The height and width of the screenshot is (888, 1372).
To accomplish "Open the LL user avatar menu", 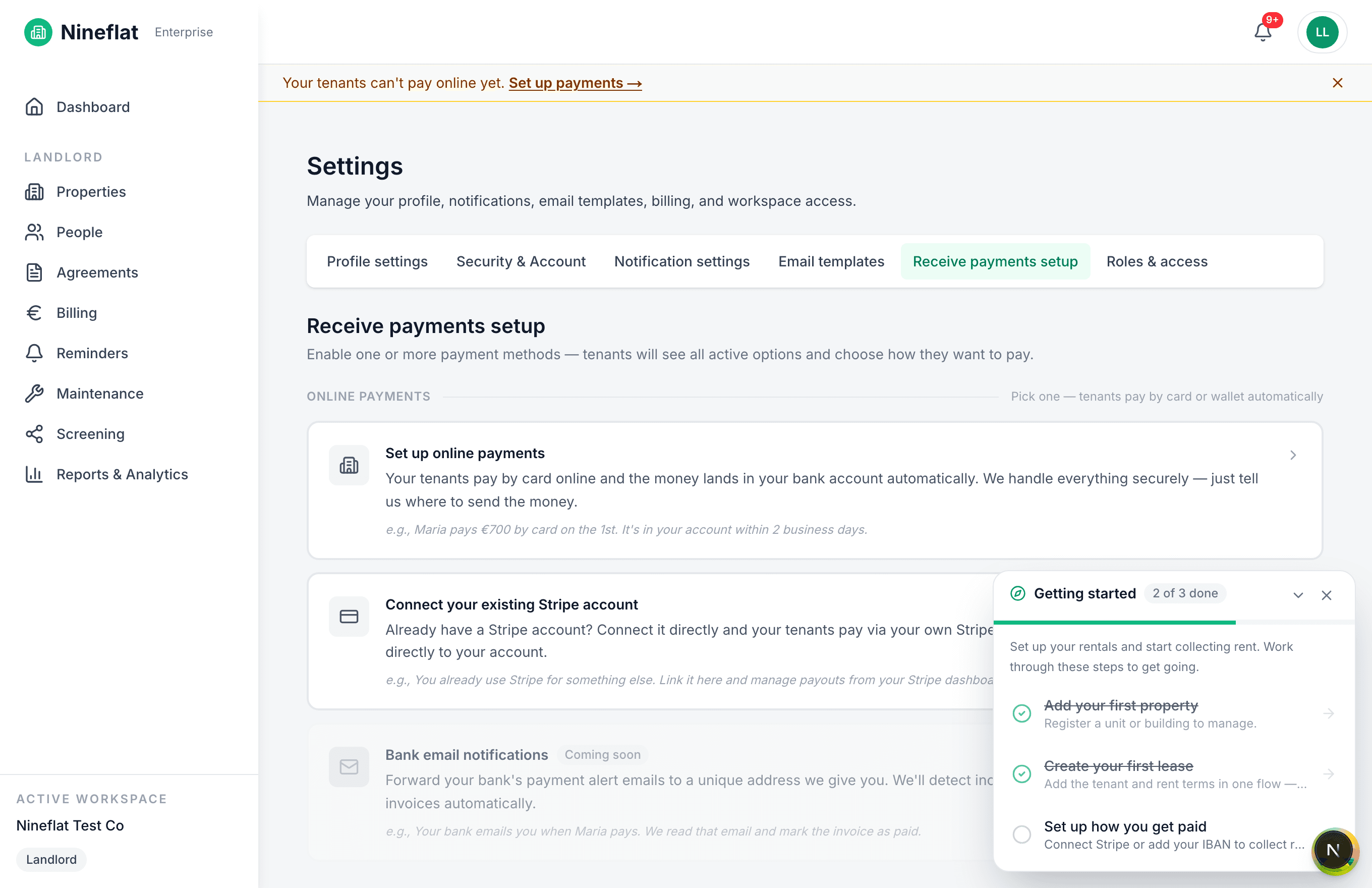I will 1322,32.
